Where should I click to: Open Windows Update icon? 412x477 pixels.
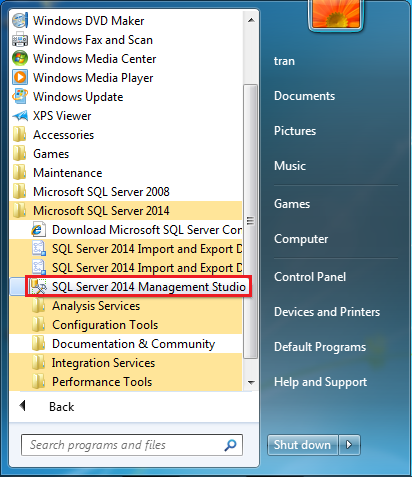20,97
